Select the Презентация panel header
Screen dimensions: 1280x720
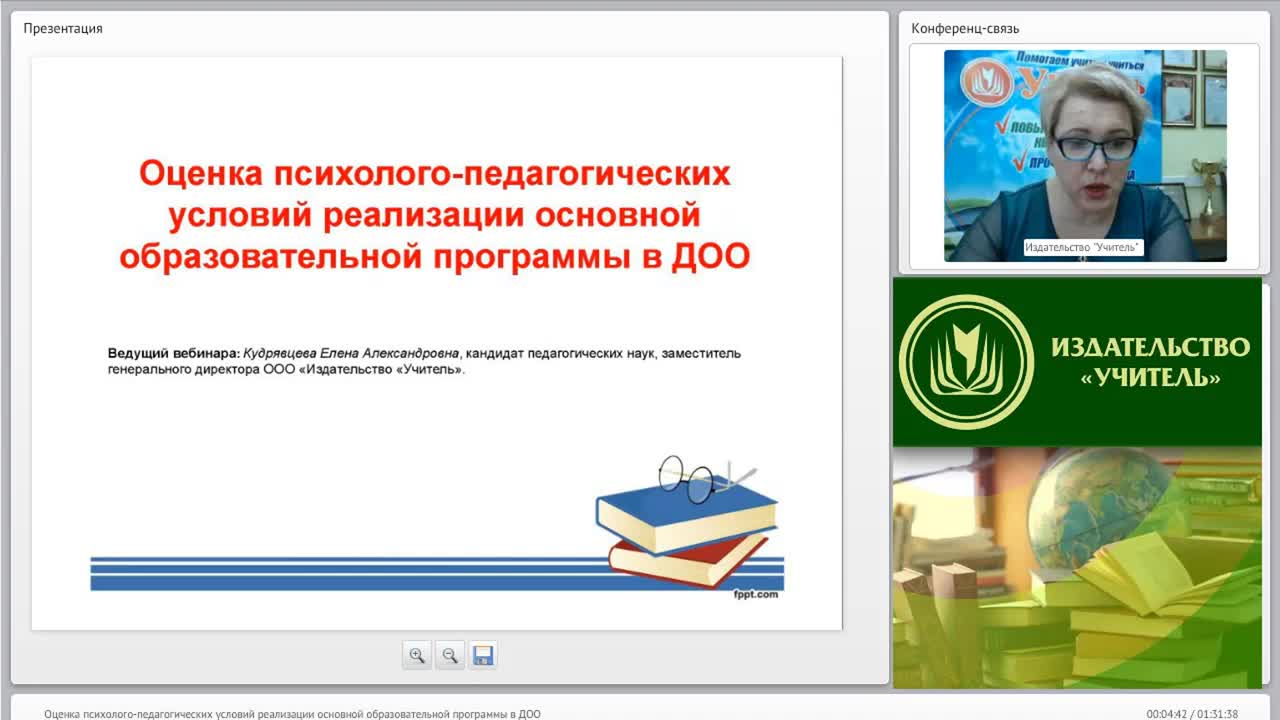point(63,28)
